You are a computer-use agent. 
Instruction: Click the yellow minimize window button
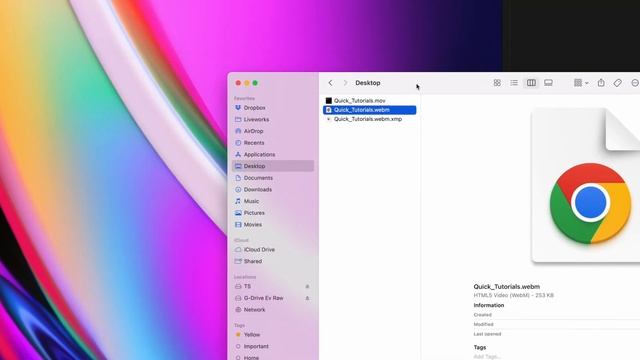247,83
